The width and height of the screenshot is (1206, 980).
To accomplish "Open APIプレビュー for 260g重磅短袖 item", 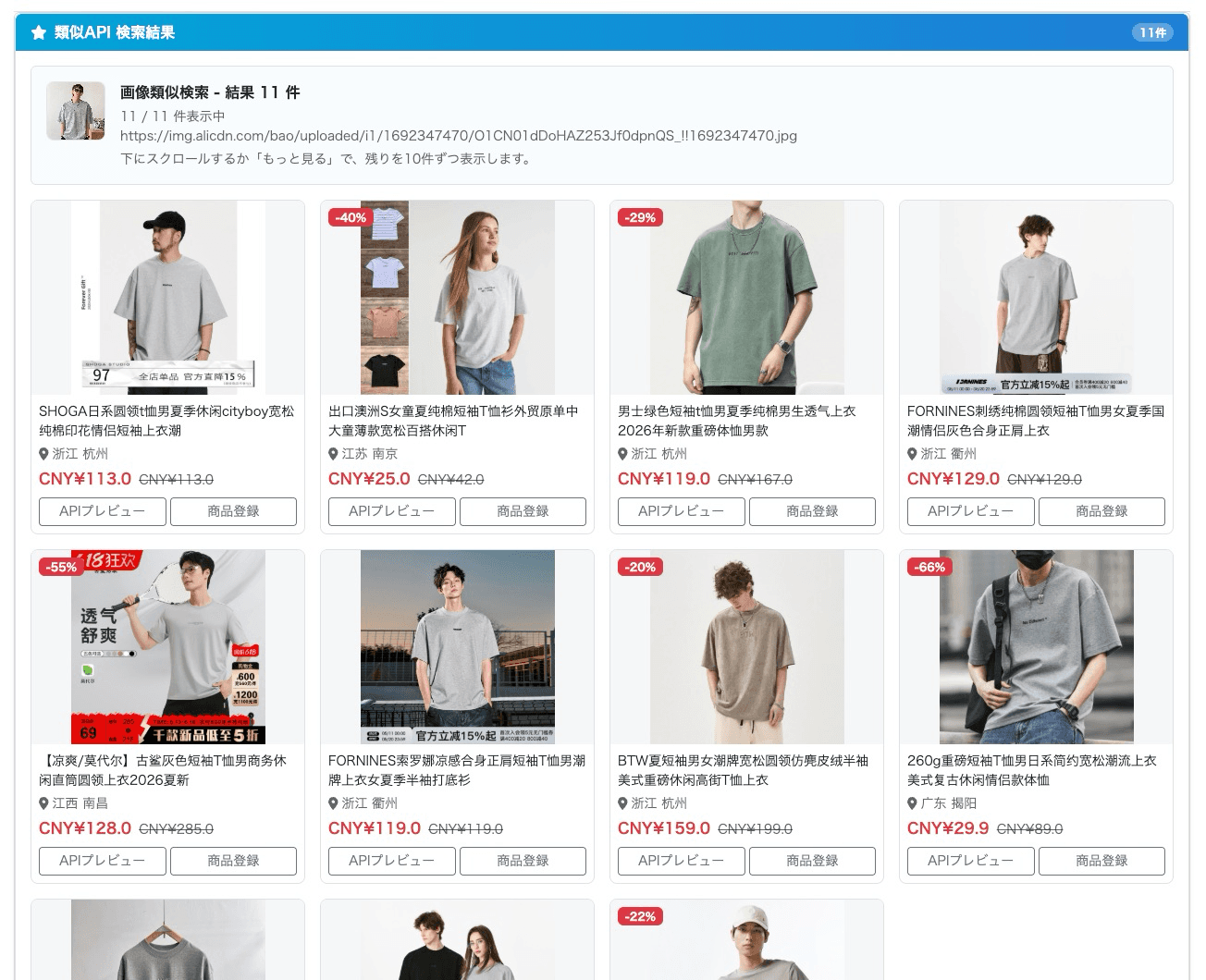I will (x=971, y=861).
